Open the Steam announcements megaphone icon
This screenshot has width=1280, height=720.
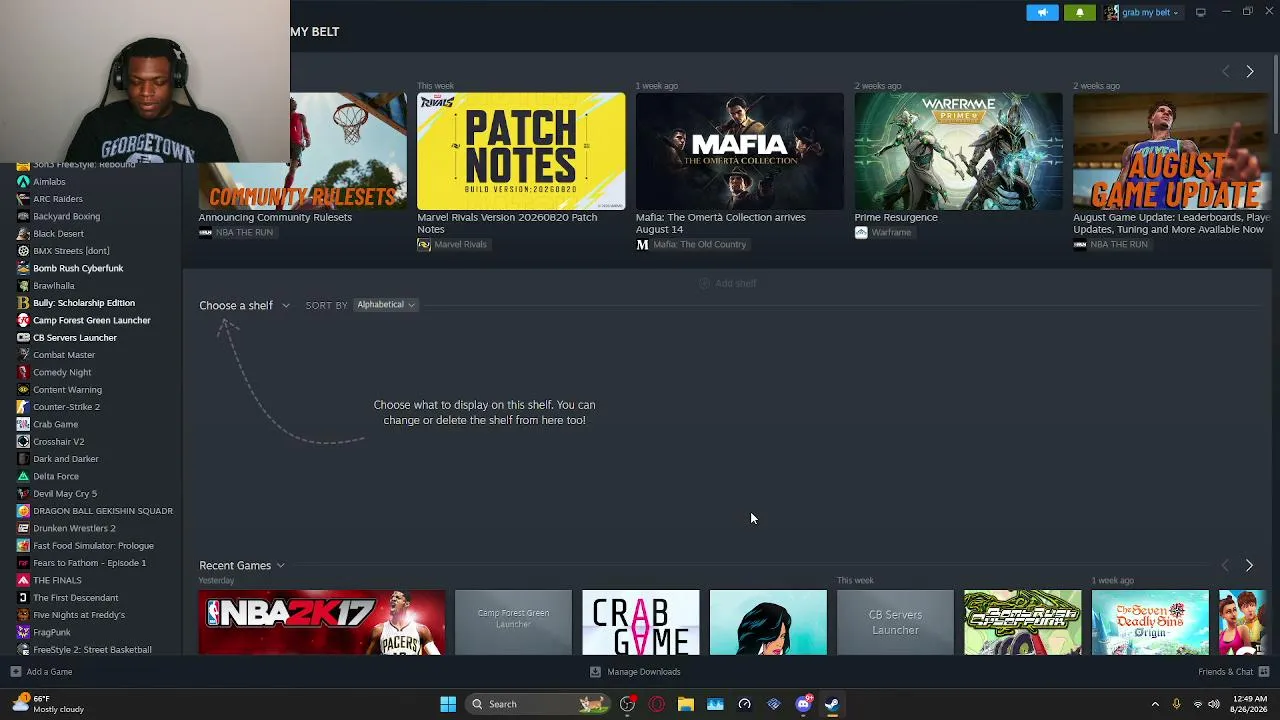(1042, 12)
